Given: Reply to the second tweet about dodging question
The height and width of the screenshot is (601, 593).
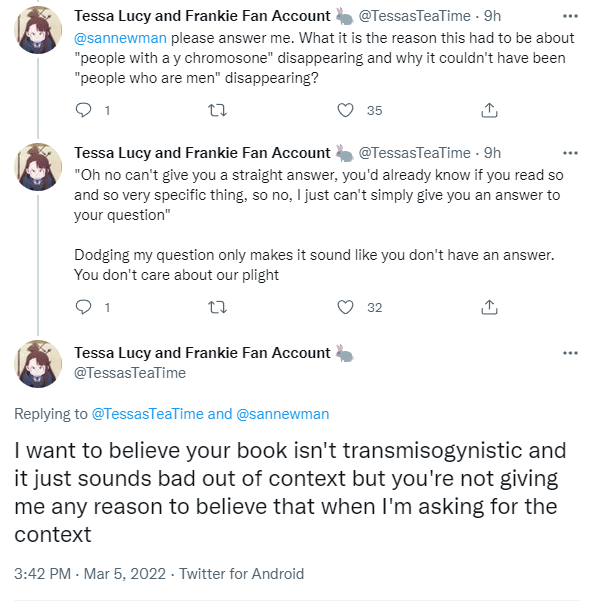Looking at the screenshot, I should click(83, 307).
